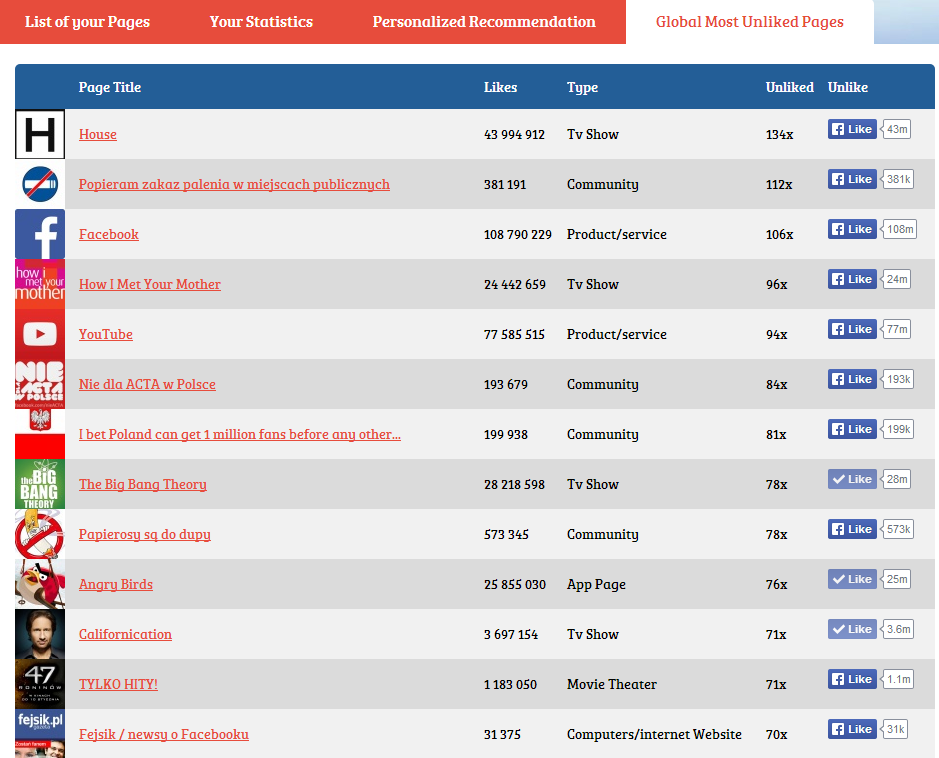This screenshot has width=939, height=758.
Task: Click the How I Met Your Mother thumbnail
Action: coord(40,284)
